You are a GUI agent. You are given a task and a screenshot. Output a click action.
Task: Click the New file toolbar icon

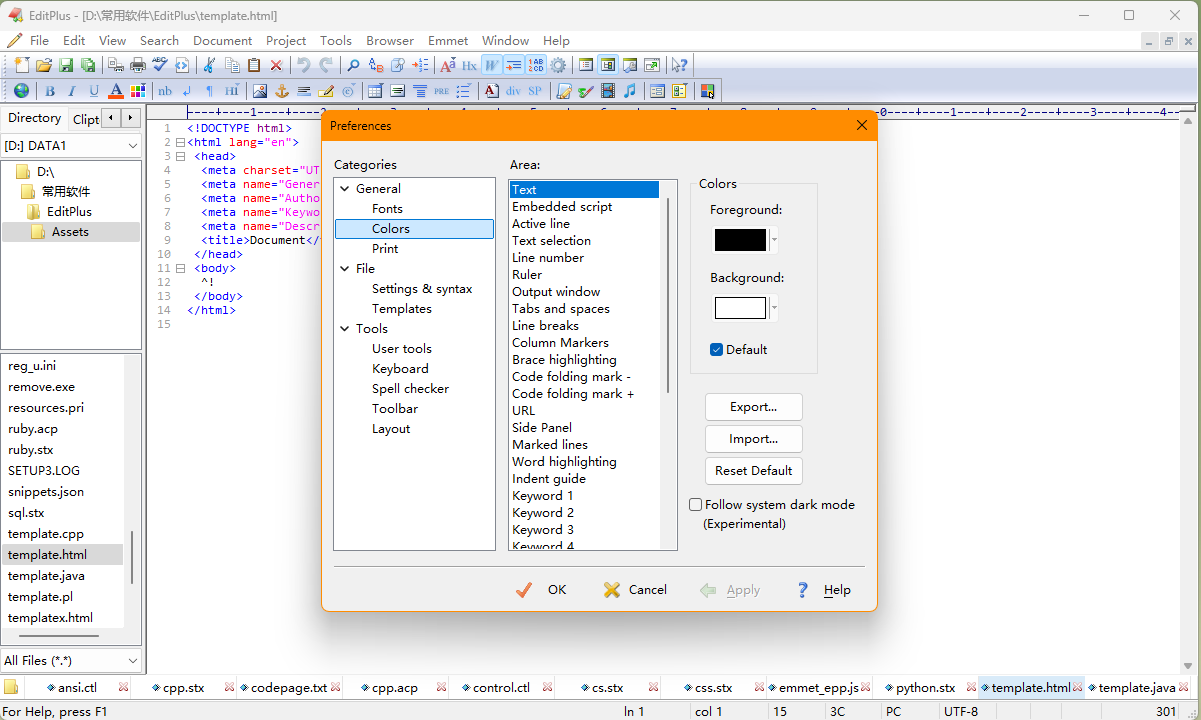coord(23,65)
